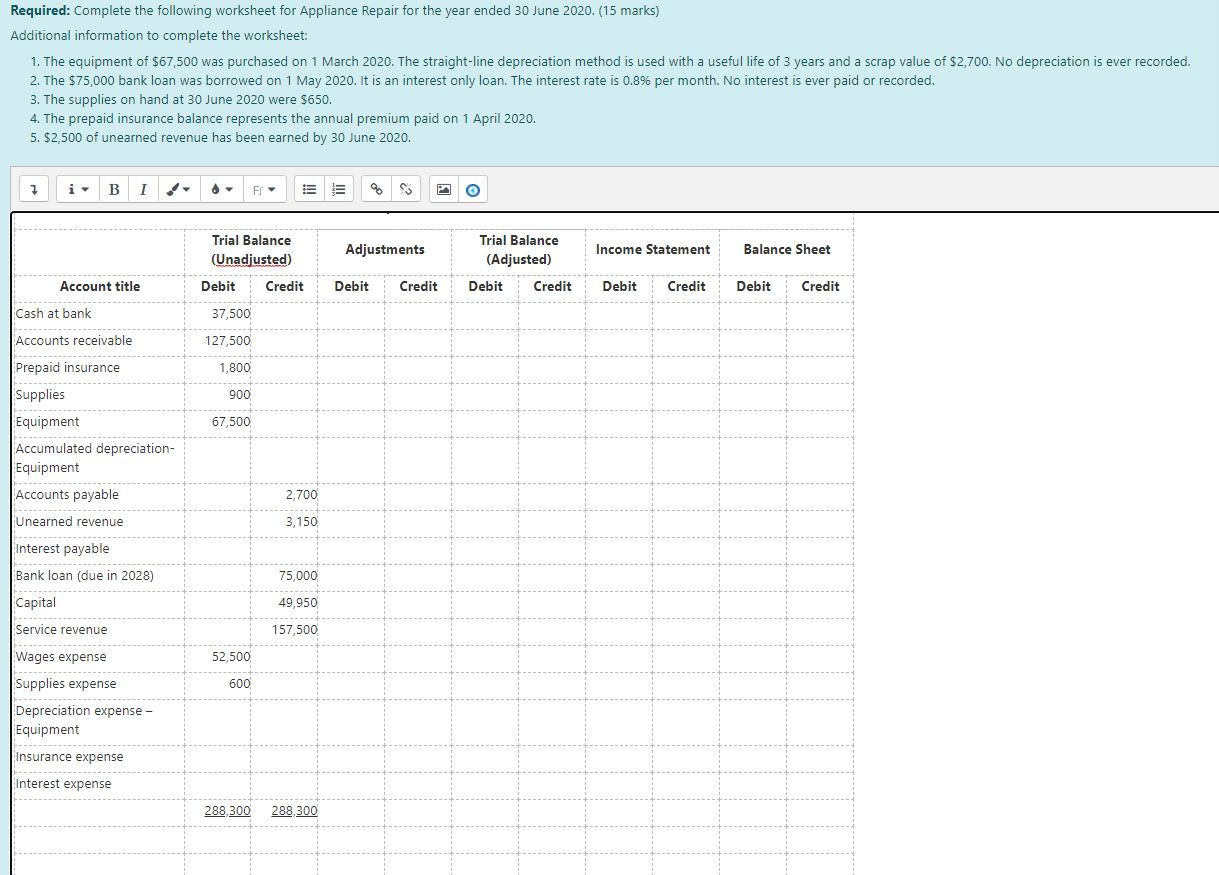Click the 52,500 wages expense debit
The image size is (1219, 875).
click(x=231, y=657)
